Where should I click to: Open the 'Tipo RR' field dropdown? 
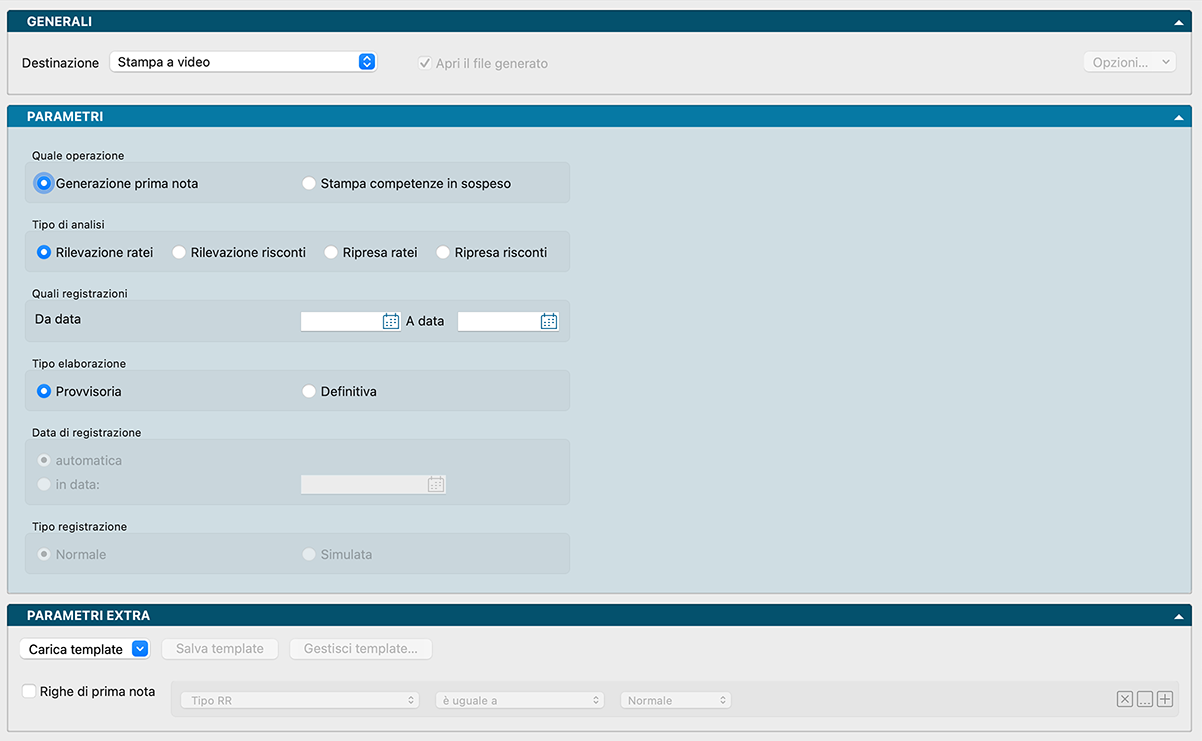tap(299, 701)
